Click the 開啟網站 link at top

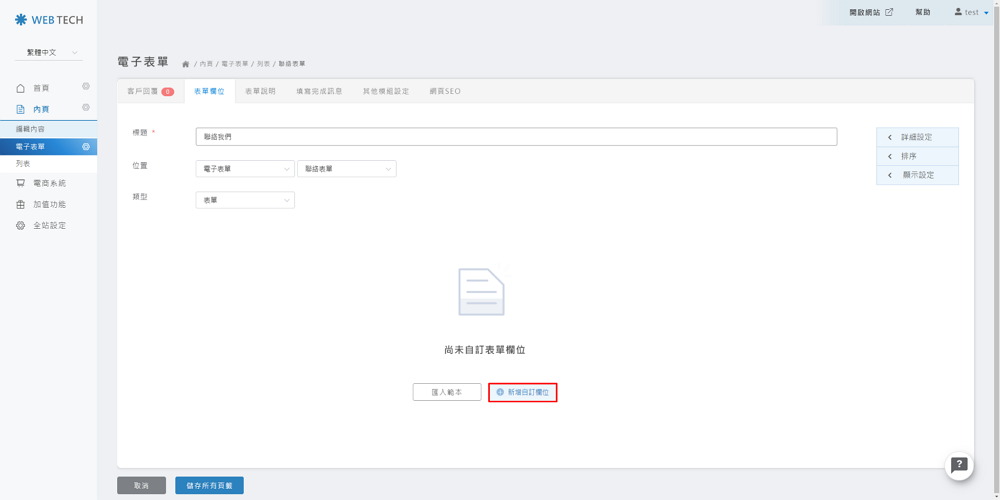click(x=870, y=12)
